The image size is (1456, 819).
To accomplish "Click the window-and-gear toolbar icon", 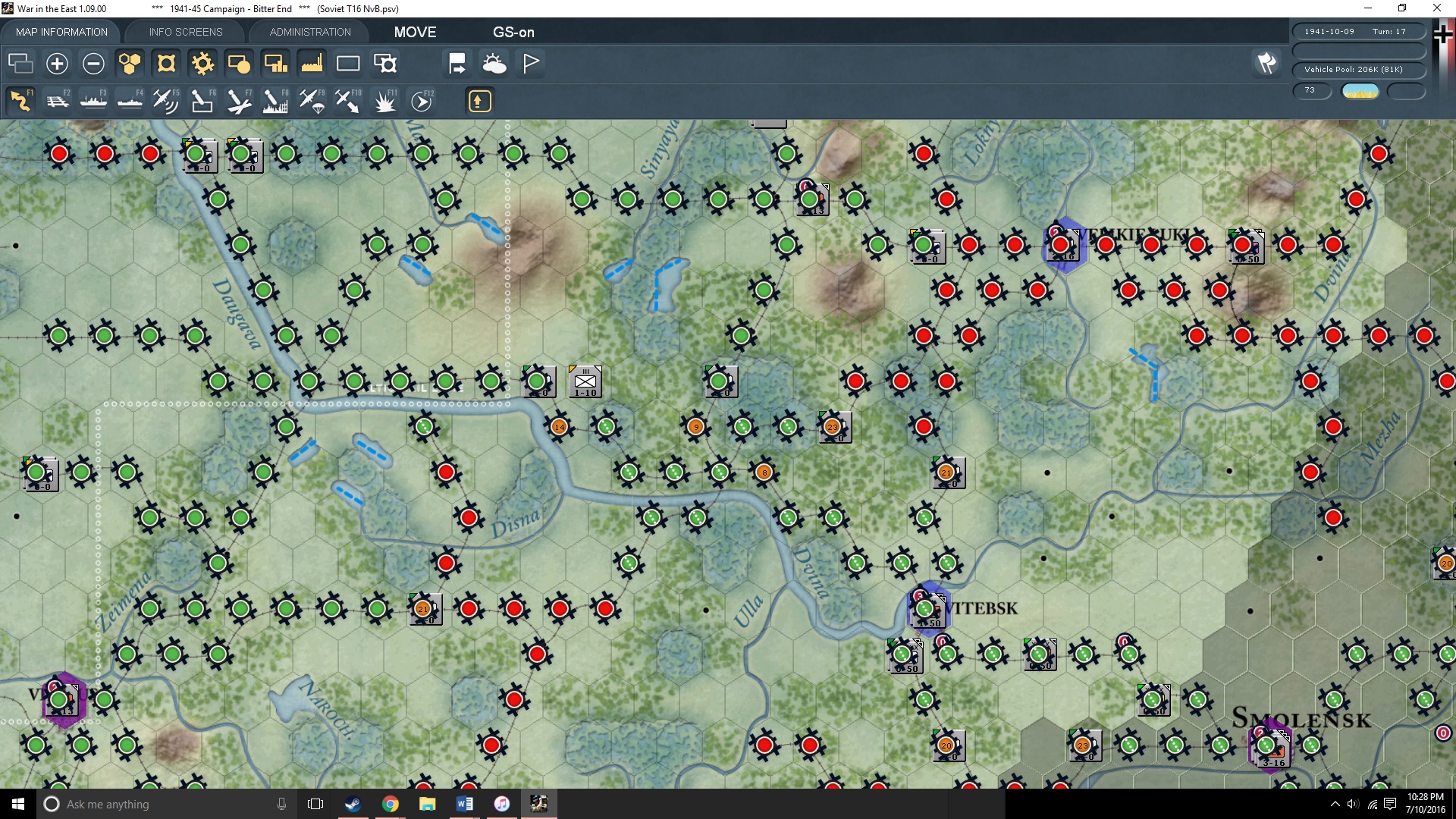I will point(385,63).
